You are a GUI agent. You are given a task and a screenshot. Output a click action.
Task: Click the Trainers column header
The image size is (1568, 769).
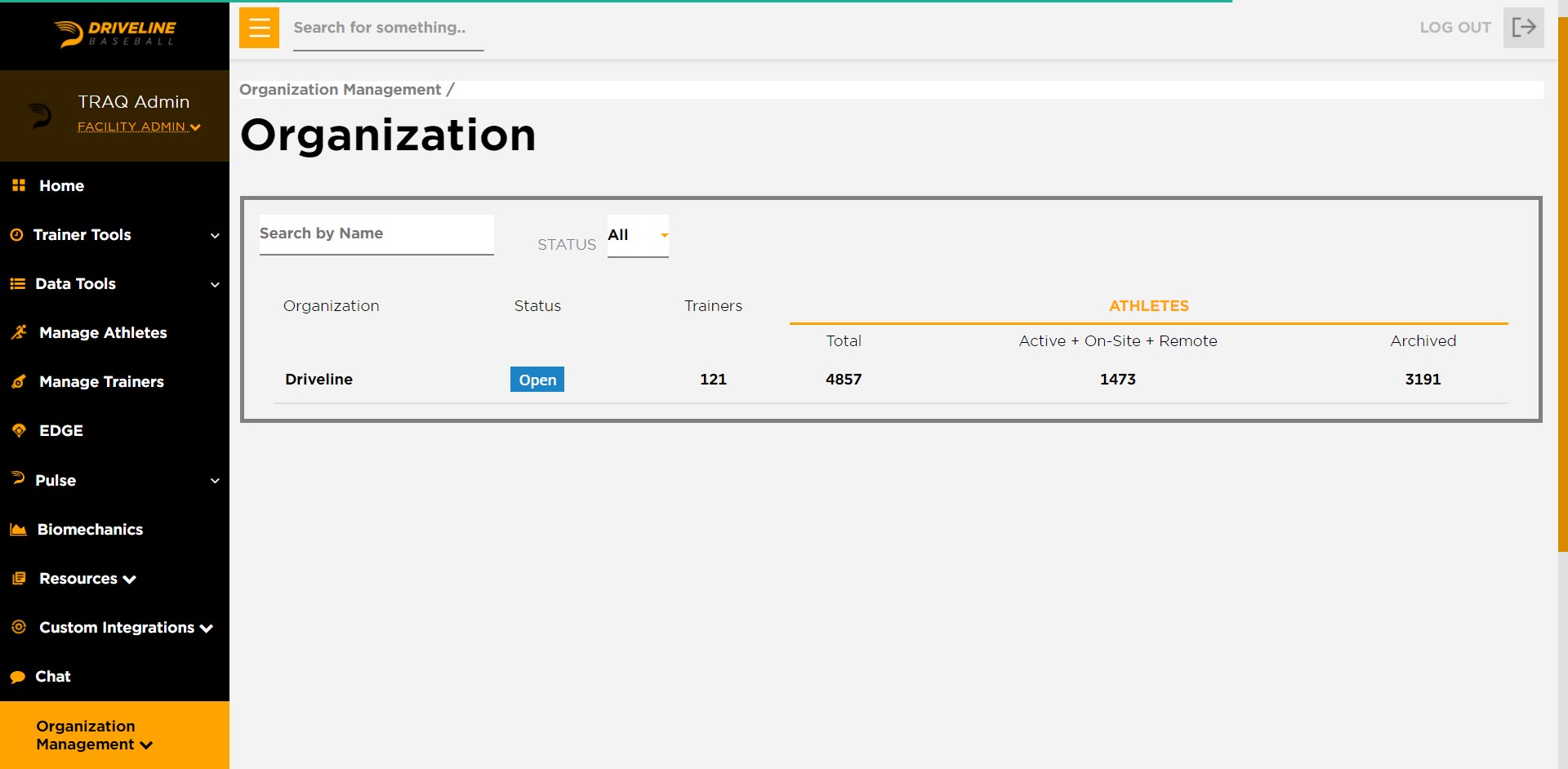click(713, 305)
